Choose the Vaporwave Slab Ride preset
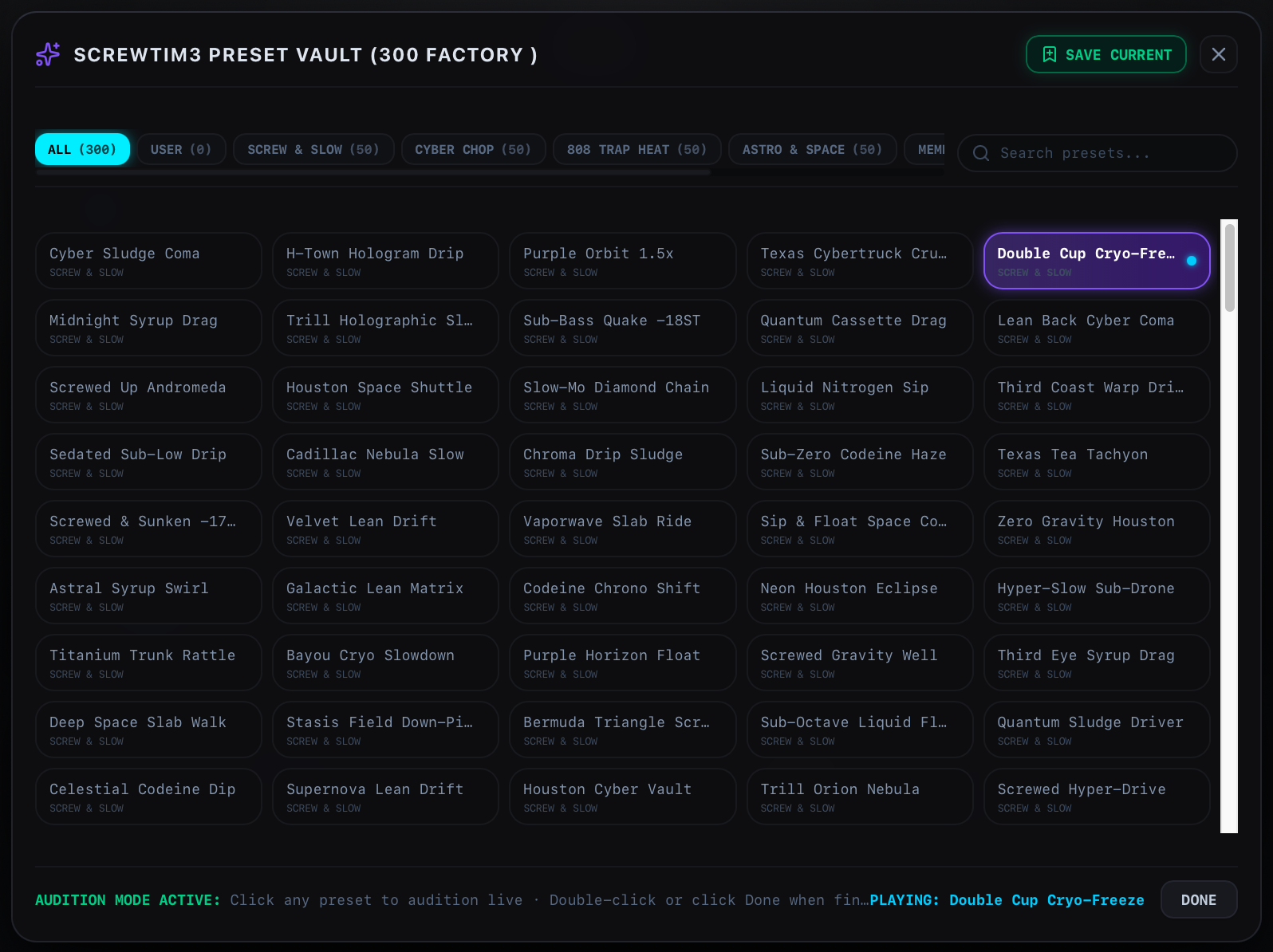Image resolution: width=1273 pixels, height=952 pixels. (x=622, y=529)
